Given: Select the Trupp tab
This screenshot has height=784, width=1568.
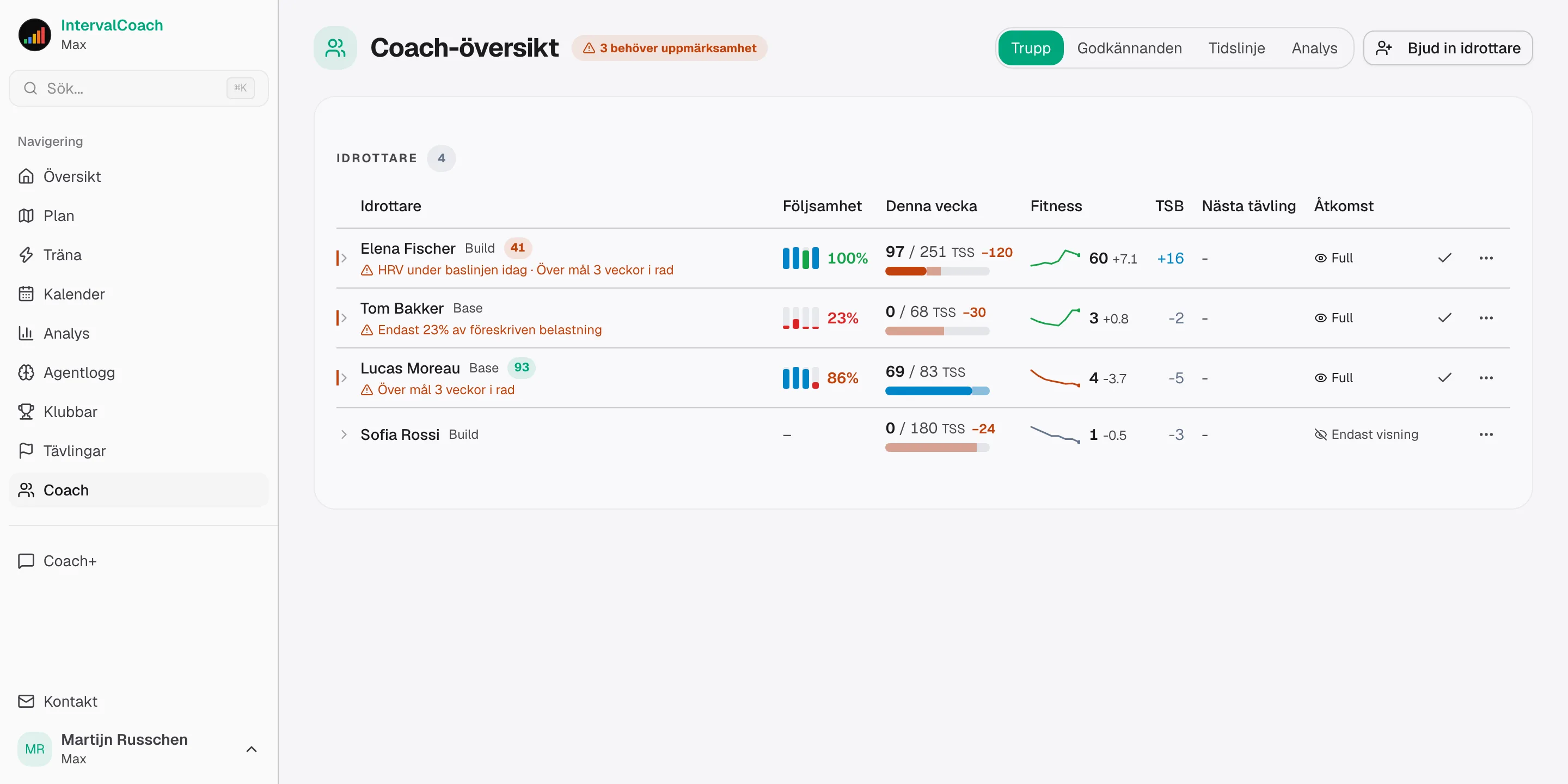Looking at the screenshot, I should click(x=1031, y=48).
